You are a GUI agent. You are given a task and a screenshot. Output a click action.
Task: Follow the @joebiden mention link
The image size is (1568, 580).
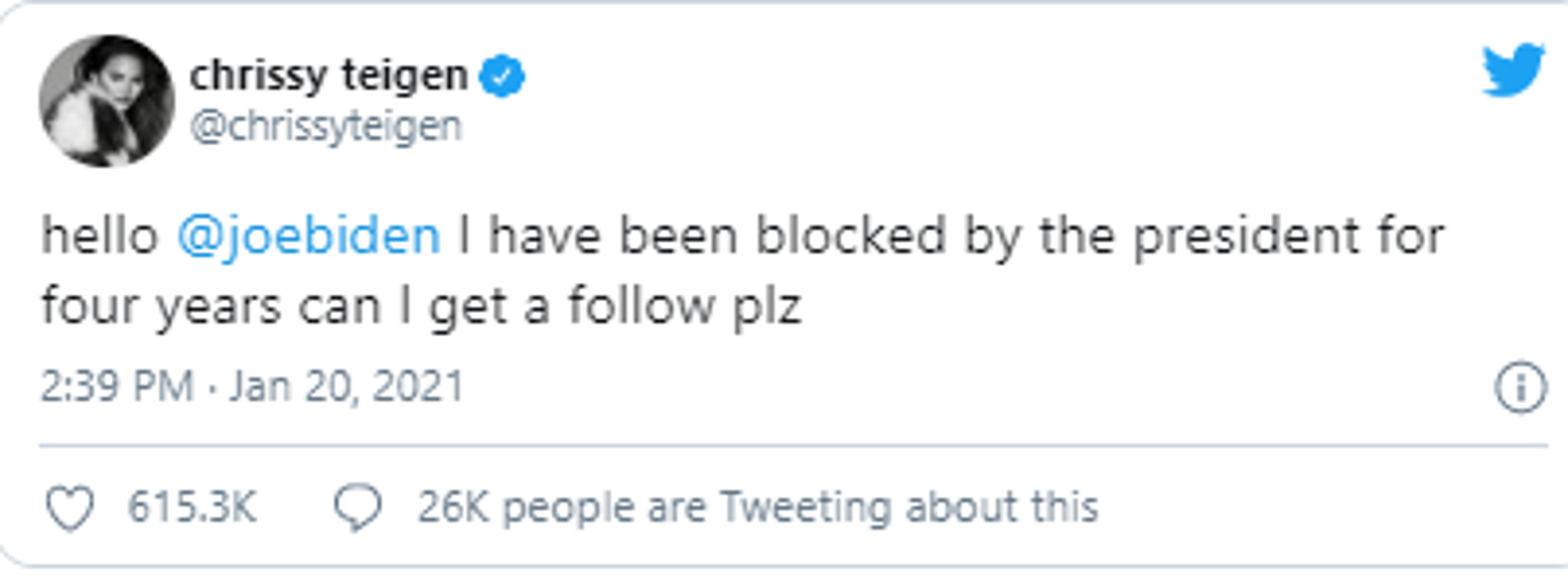309,236
